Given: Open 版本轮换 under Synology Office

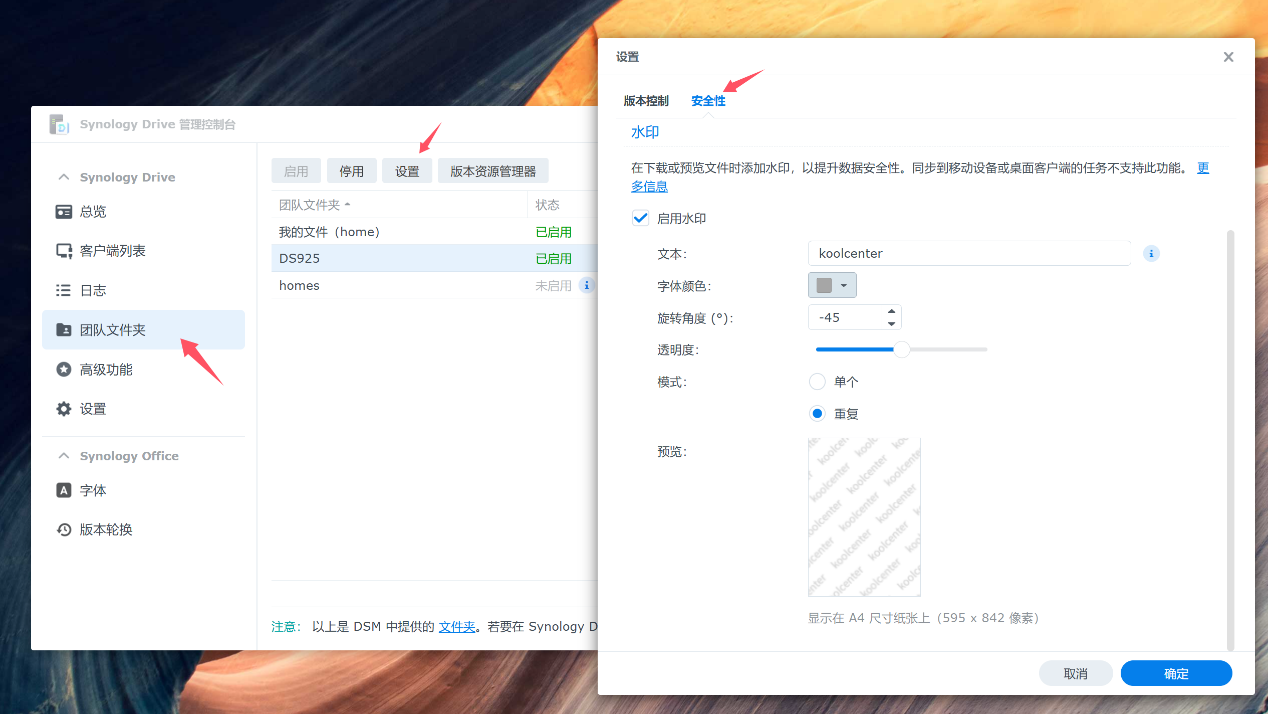Looking at the screenshot, I should [x=143, y=530].
